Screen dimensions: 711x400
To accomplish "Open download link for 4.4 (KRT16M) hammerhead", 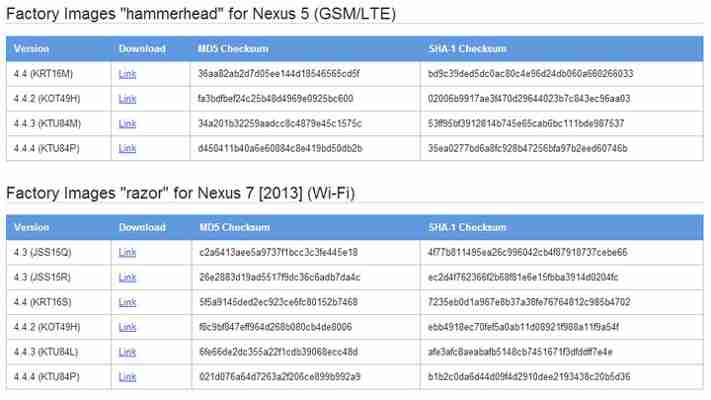I will click(127, 74).
